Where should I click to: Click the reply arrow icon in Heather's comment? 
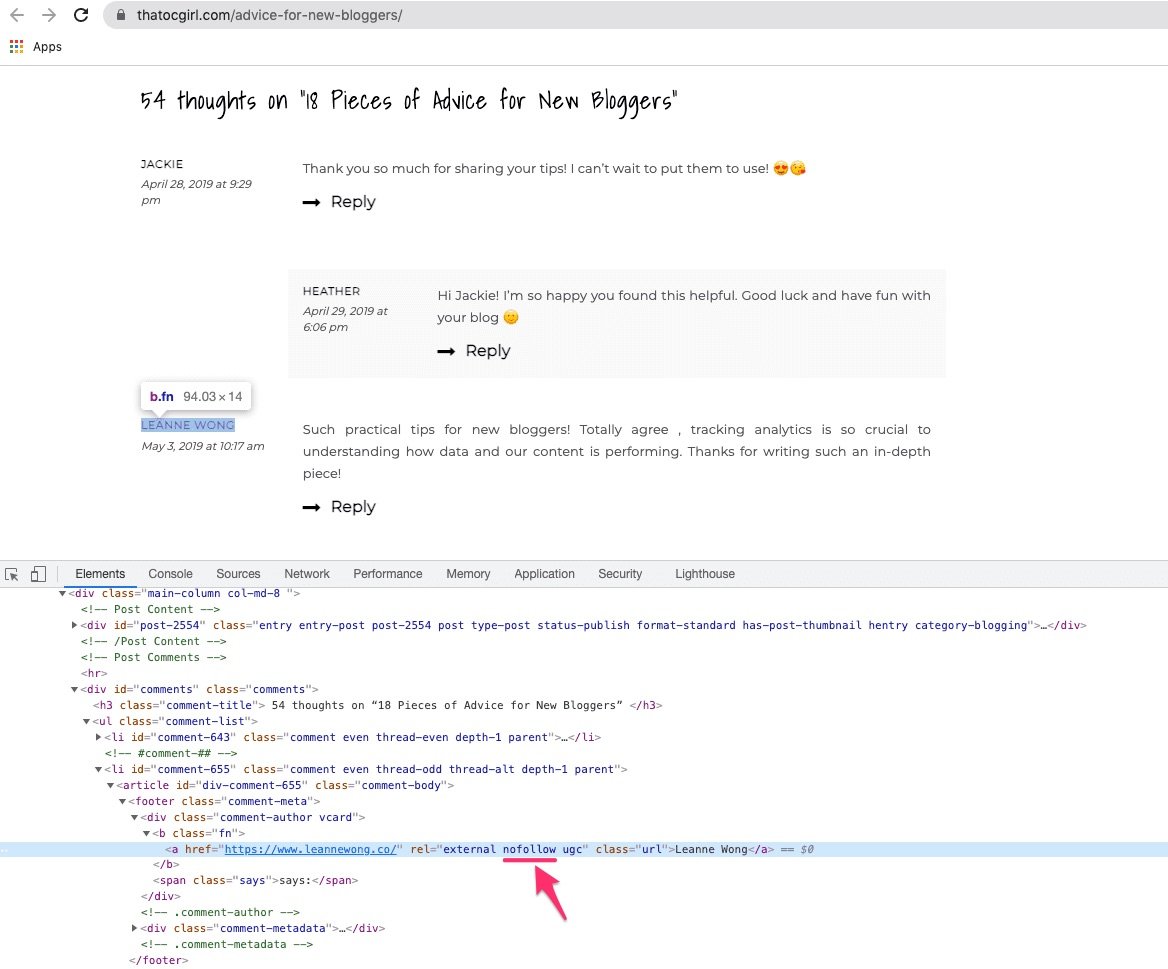click(x=447, y=350)
